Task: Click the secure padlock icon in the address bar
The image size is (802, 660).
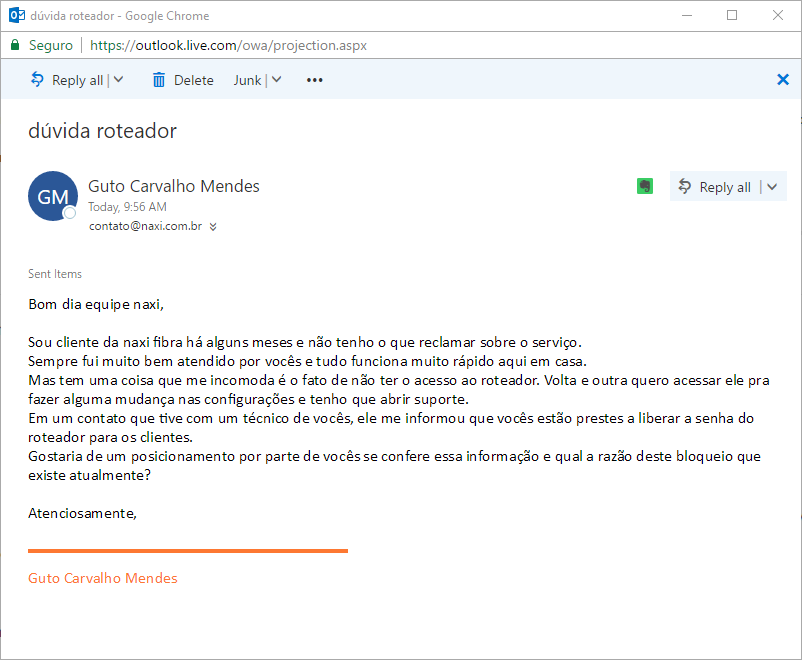Action: point(15,45)
